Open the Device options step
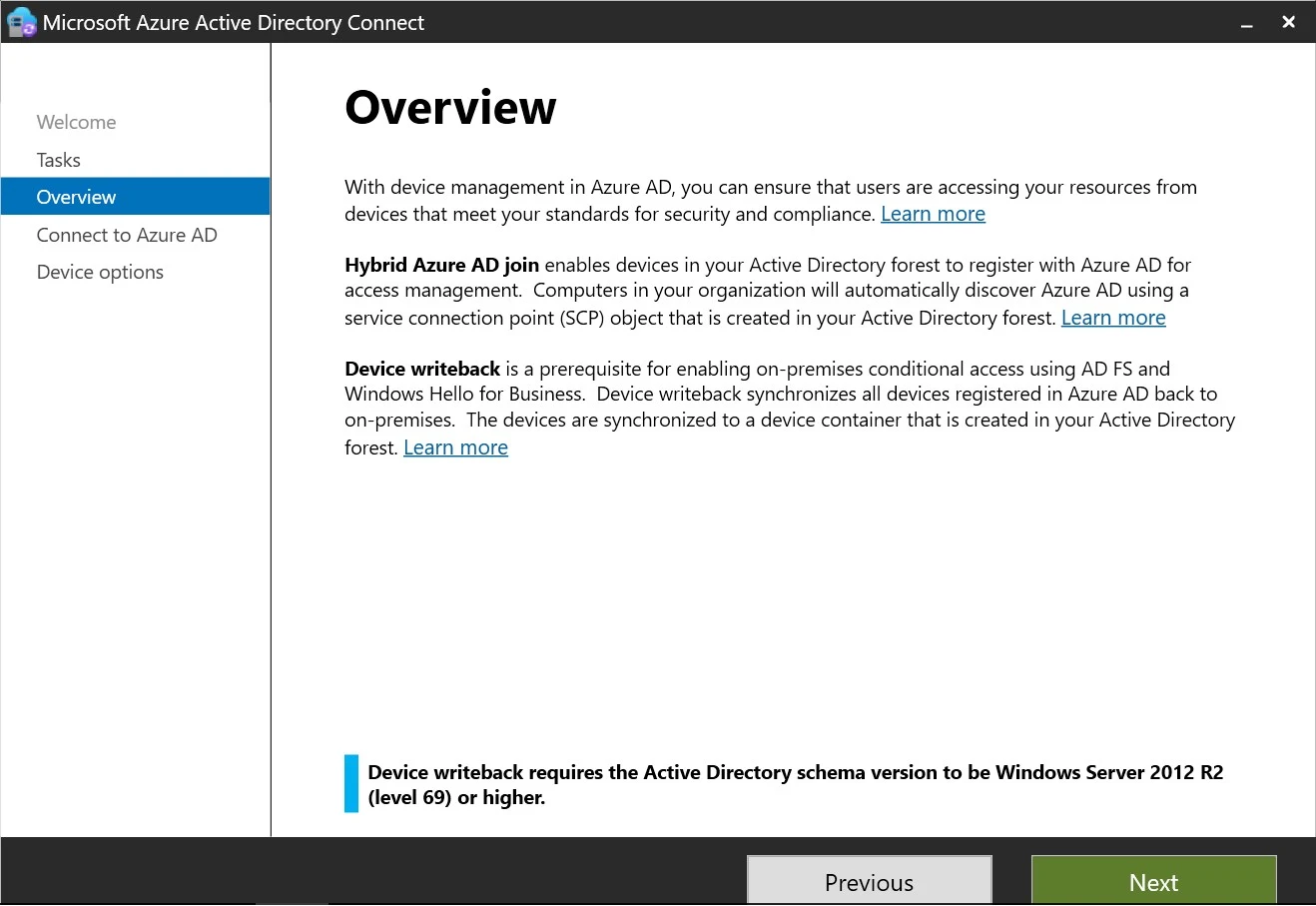The image size is (1316, 906). tap(100, 272)
